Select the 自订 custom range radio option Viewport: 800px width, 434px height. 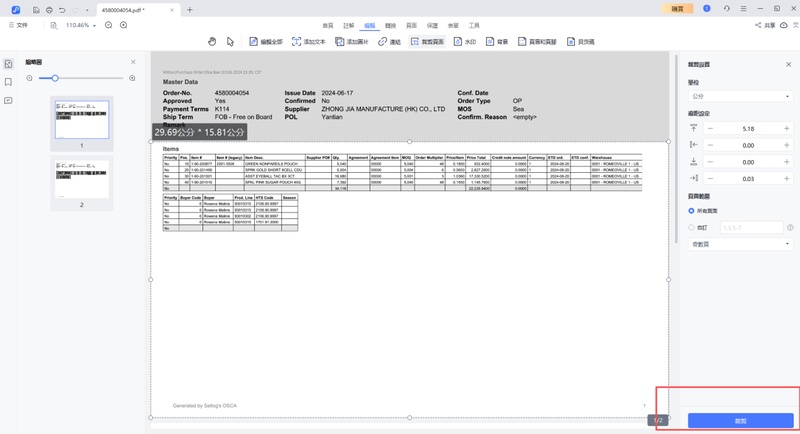691,227
